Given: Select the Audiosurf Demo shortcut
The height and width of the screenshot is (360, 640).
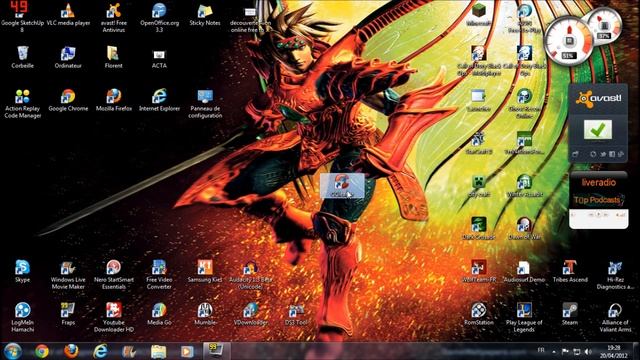Looking at the screenshot, I should (524, 271).
